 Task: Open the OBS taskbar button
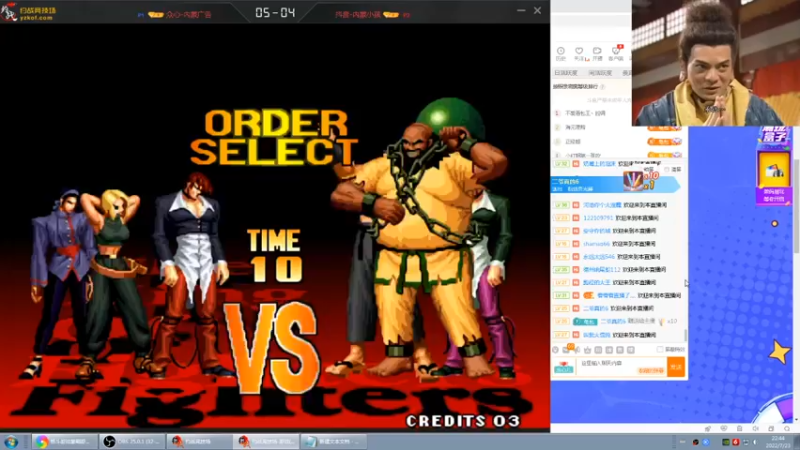pos(132,441)
